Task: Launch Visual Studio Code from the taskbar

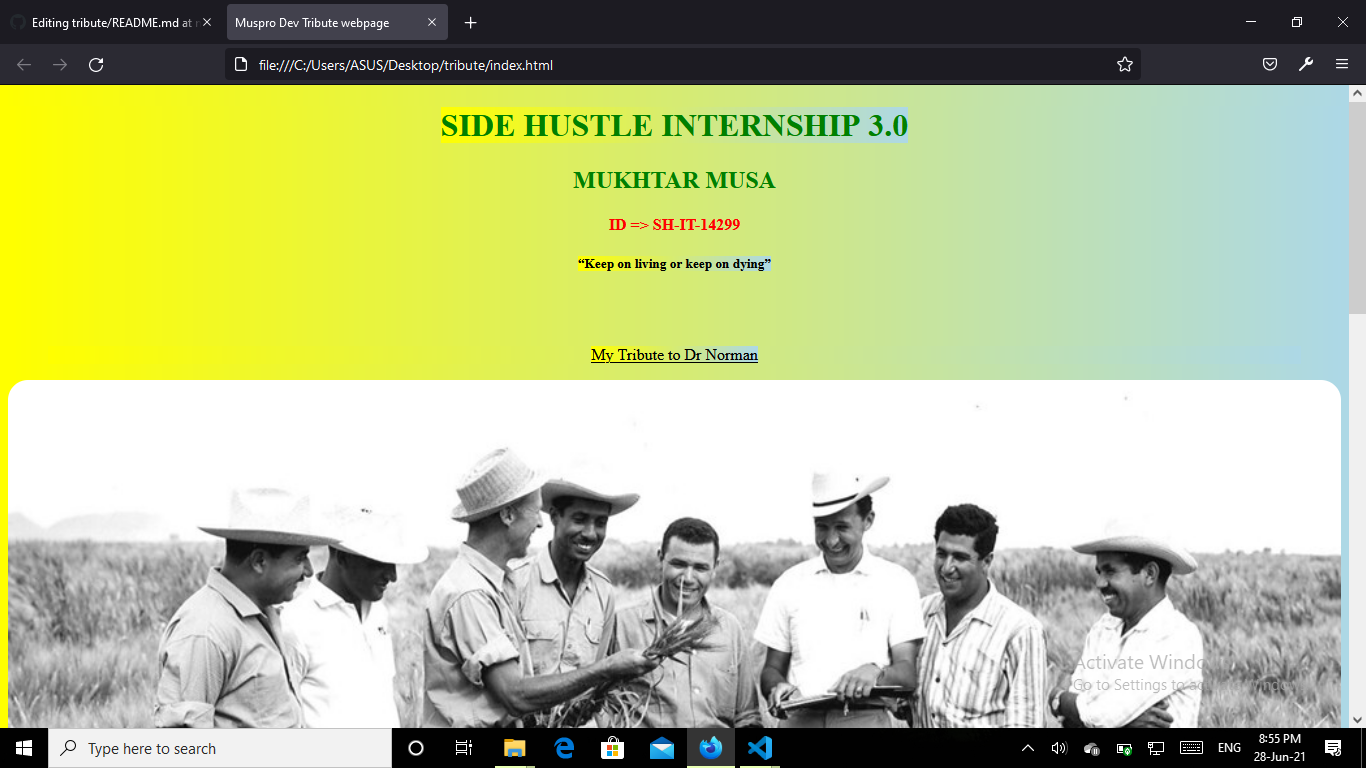Action: click(x=760, y=747)
